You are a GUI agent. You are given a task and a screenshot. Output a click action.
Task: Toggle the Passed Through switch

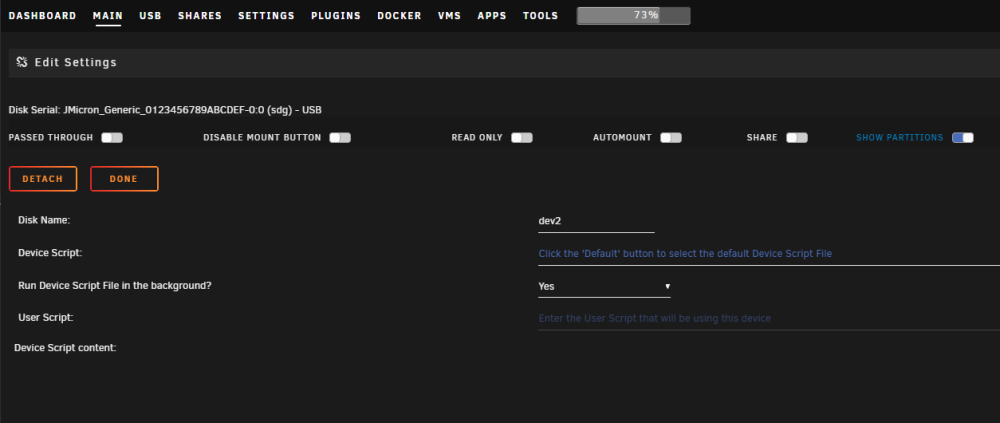point(112,138)
